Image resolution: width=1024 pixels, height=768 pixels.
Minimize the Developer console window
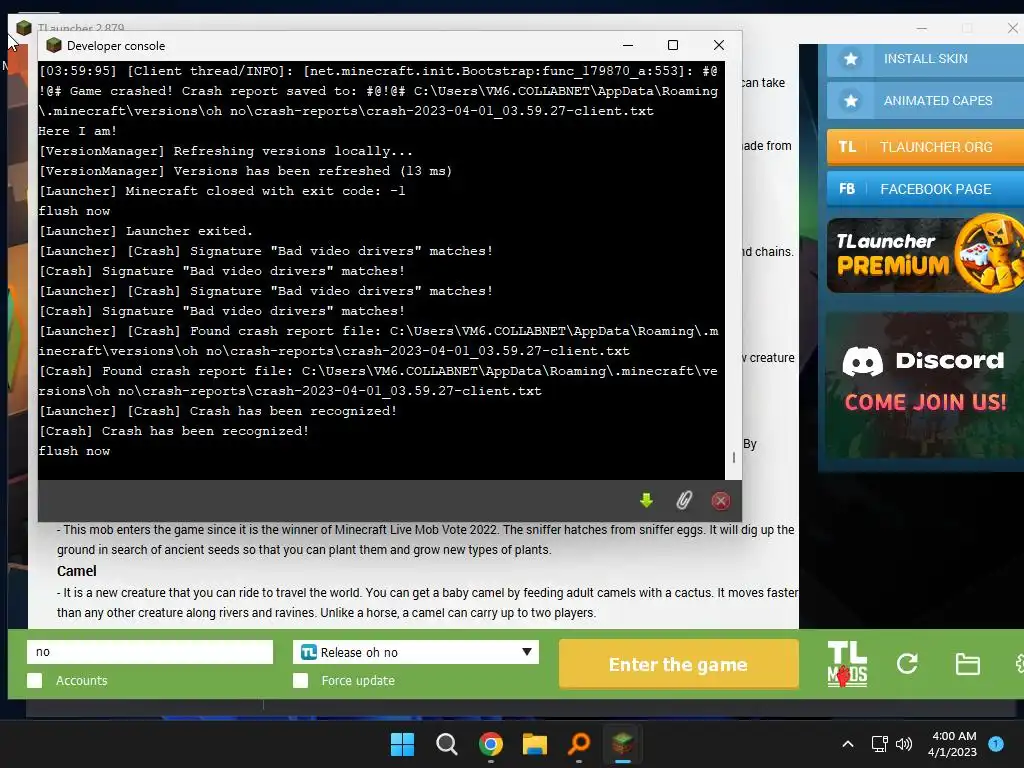point(628,45)
